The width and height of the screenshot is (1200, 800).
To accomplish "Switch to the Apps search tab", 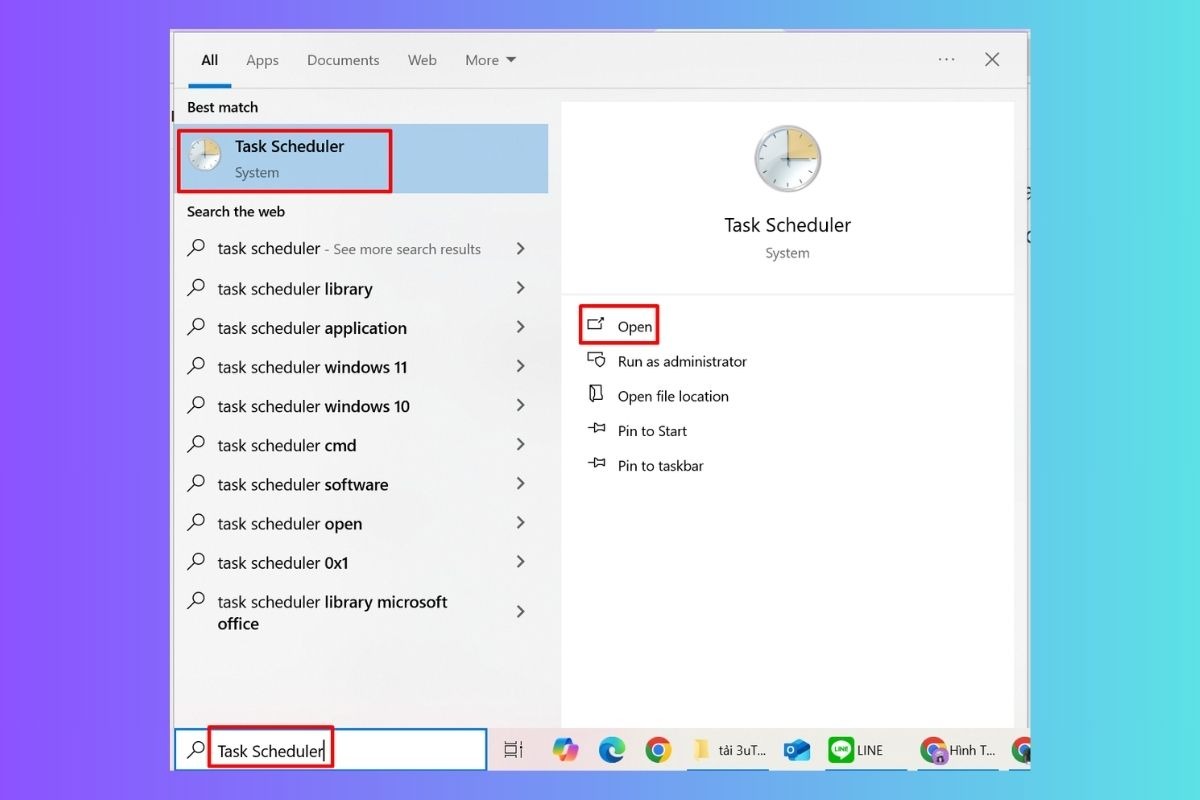I will (262, 60).
